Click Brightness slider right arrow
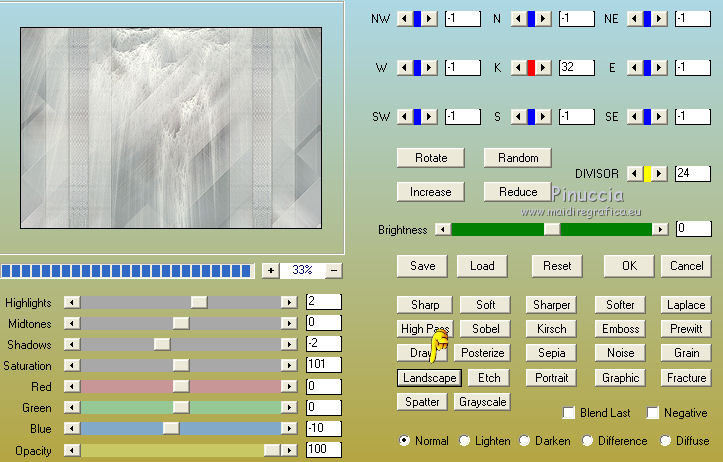 (x=660, y=229)
